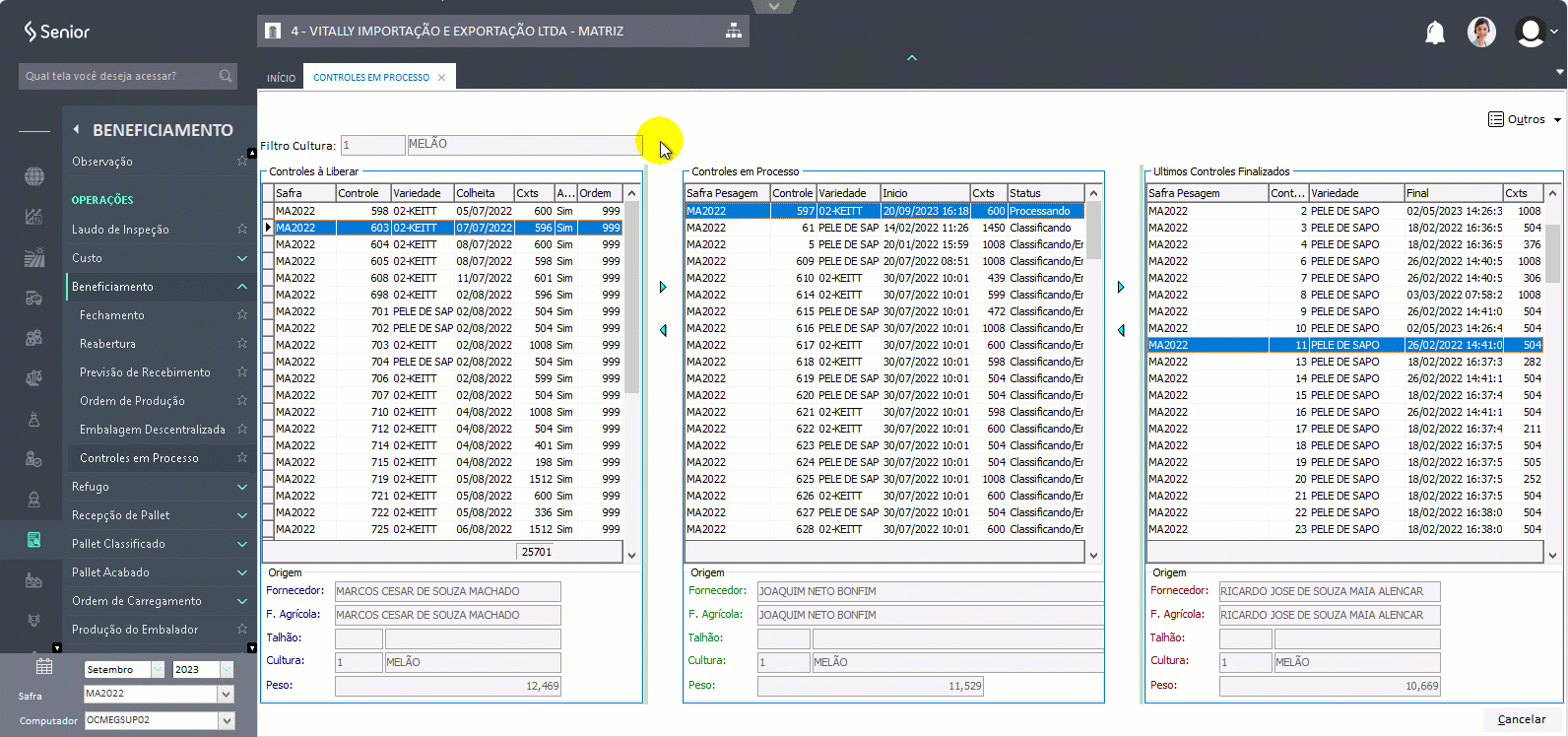Viewport: 1568px width, 737px height.
Task: Click the search magnifier in the screen search box
Action: point(226,76)
